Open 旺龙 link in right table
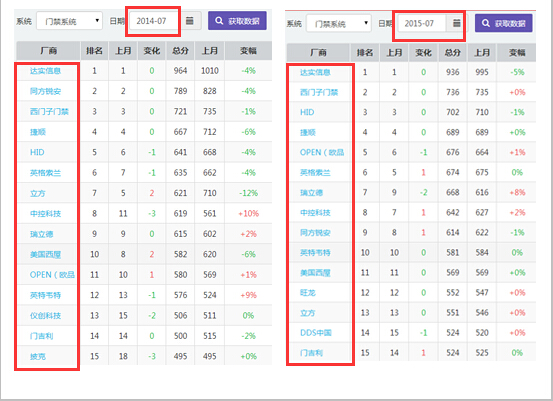The image size is (553, 401). pos(308,293)
